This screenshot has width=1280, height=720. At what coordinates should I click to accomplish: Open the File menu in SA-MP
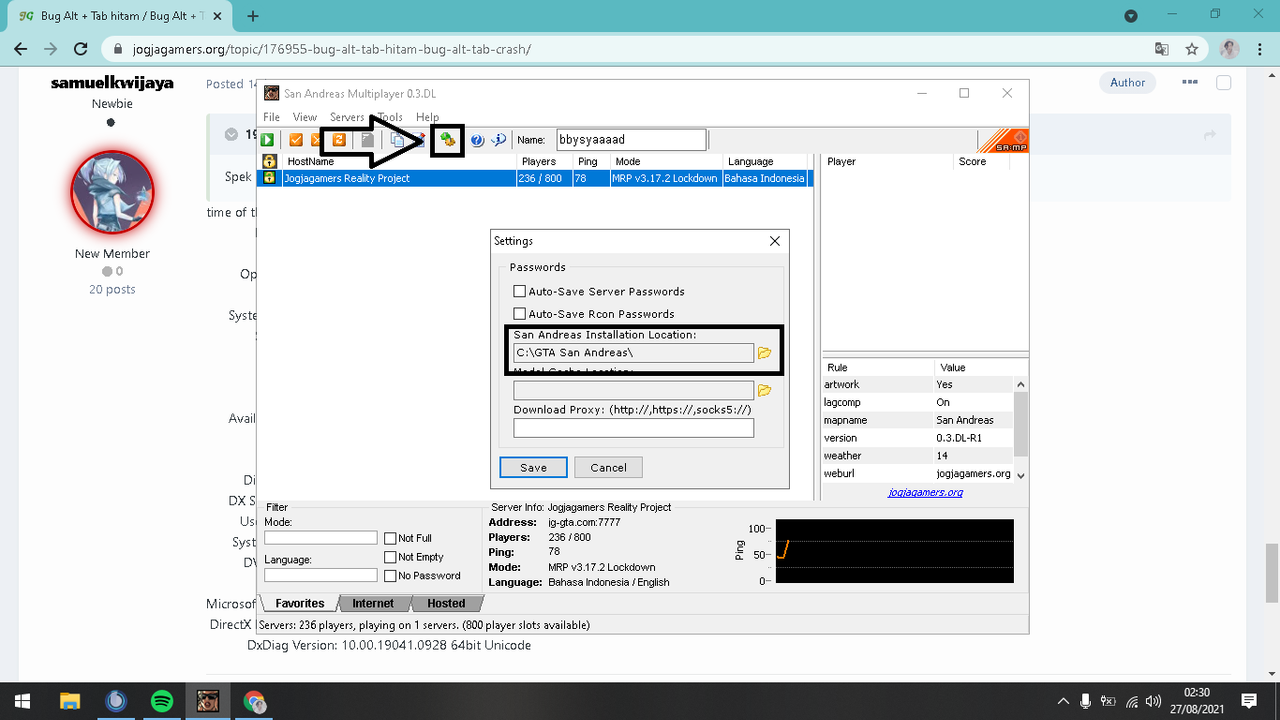coord(271,117)
